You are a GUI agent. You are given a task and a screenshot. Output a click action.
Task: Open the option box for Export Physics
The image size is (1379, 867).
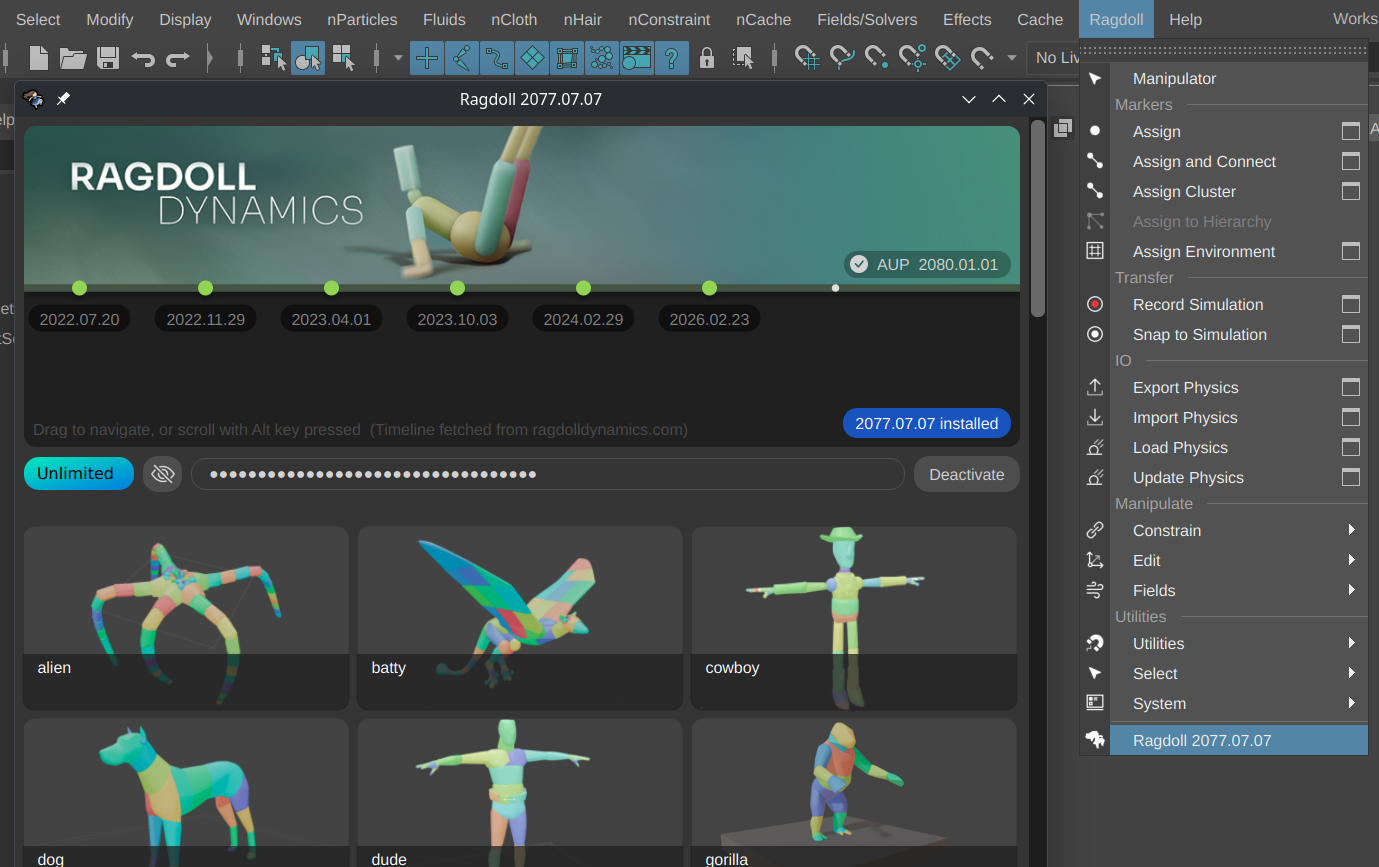pyautogui.click(x=1351, y=388)
